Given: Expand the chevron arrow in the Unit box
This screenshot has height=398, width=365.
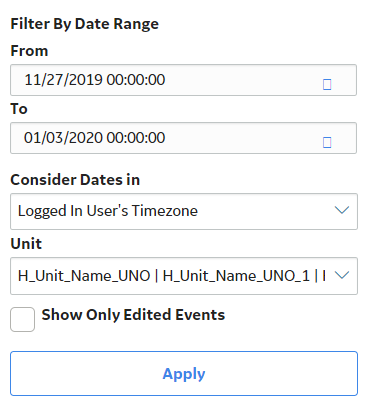Looking at the screenshot, I should (x=342, y=275).
